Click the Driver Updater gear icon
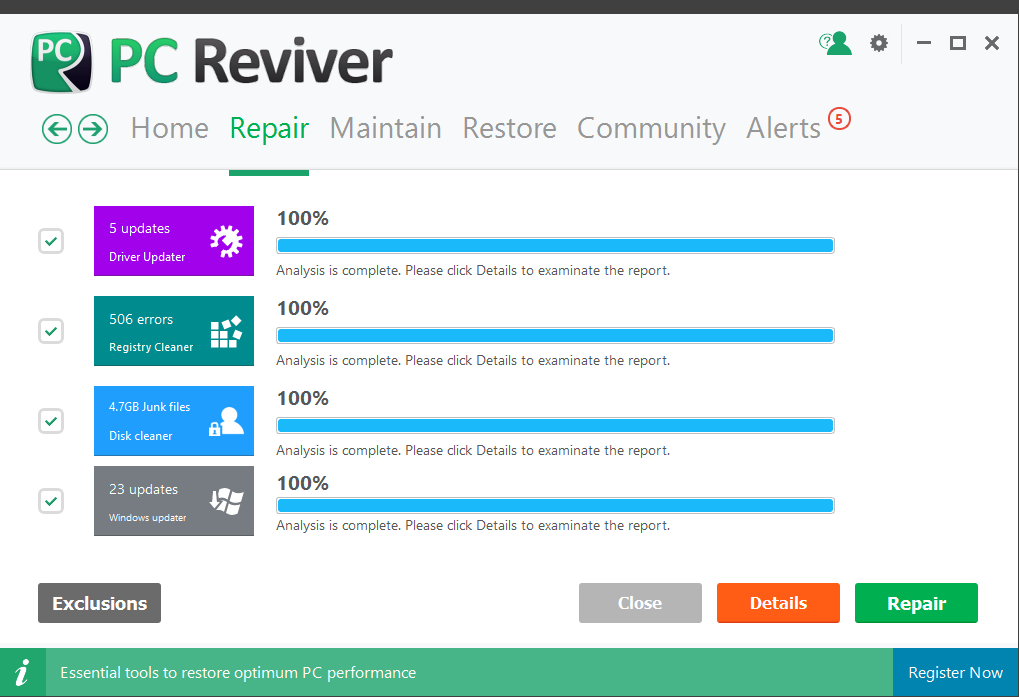The image size is (1019, 697). 226,241
